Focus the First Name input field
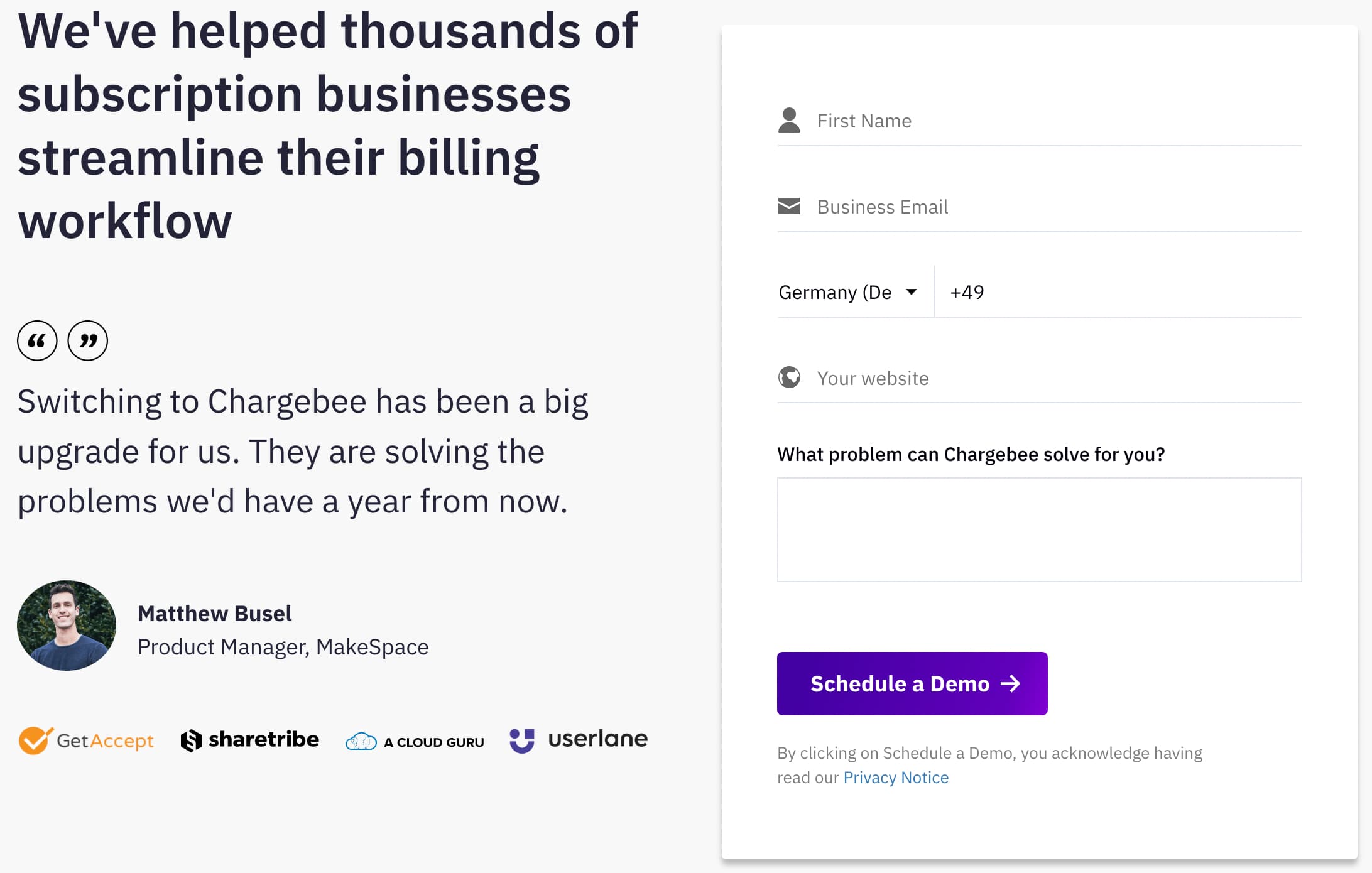The width and height of the screenshot is (1372, 873). point(1055,121)
